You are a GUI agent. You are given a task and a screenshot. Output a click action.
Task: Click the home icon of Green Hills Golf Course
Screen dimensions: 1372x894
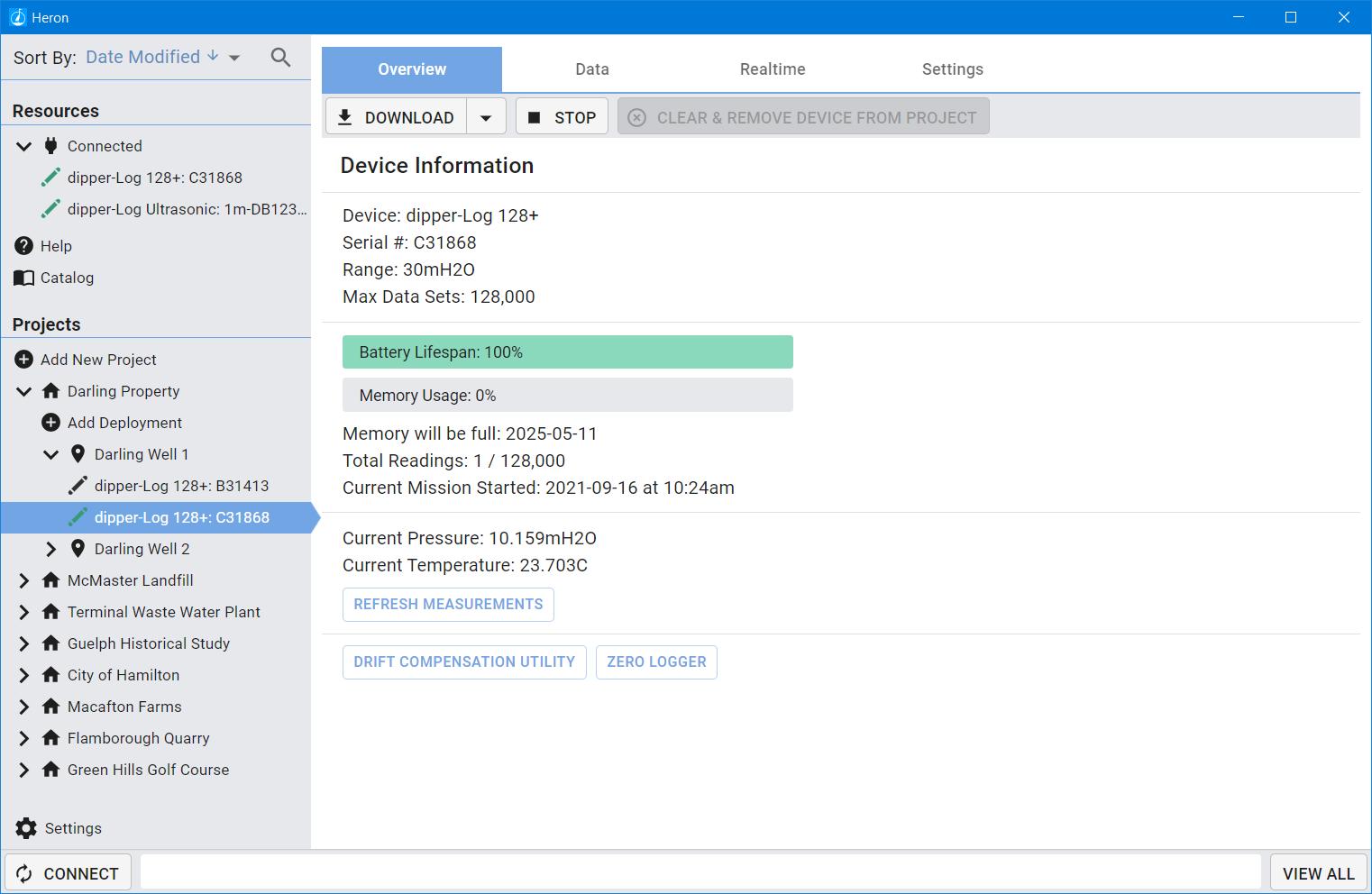coord(51,770)
